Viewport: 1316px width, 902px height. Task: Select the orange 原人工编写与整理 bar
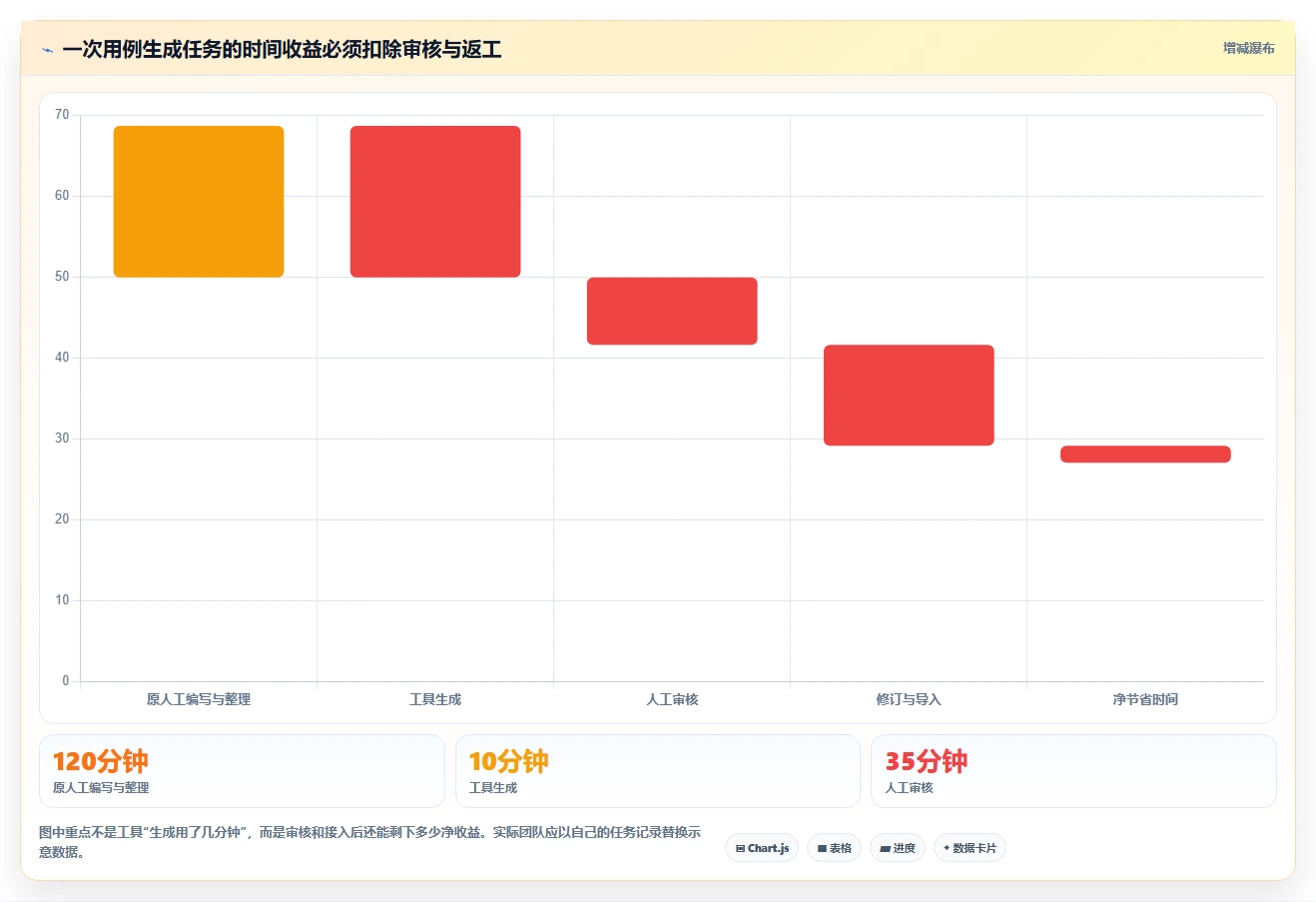[x=199, y=202]
